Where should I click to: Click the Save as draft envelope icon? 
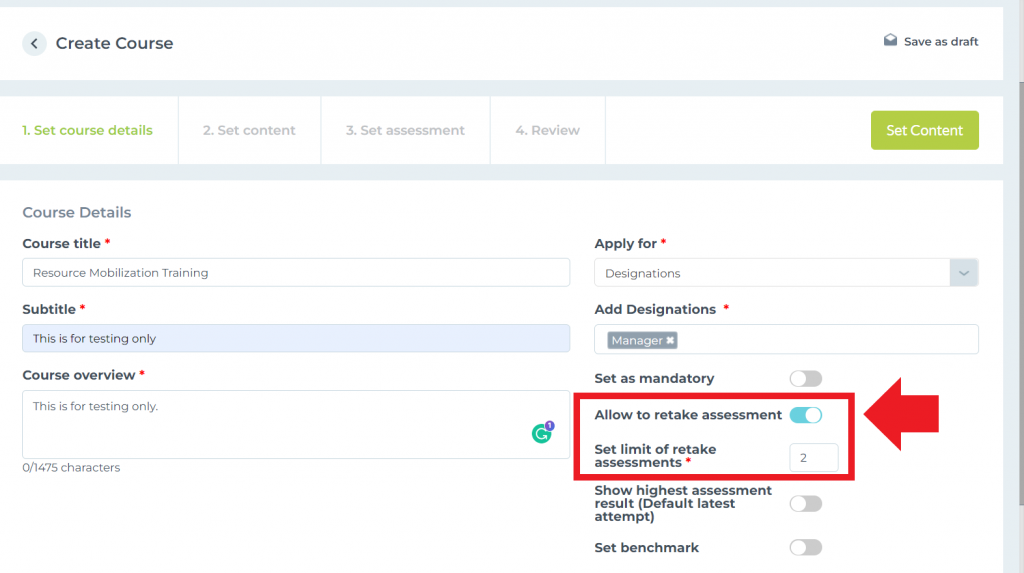[x=890, y=41]
